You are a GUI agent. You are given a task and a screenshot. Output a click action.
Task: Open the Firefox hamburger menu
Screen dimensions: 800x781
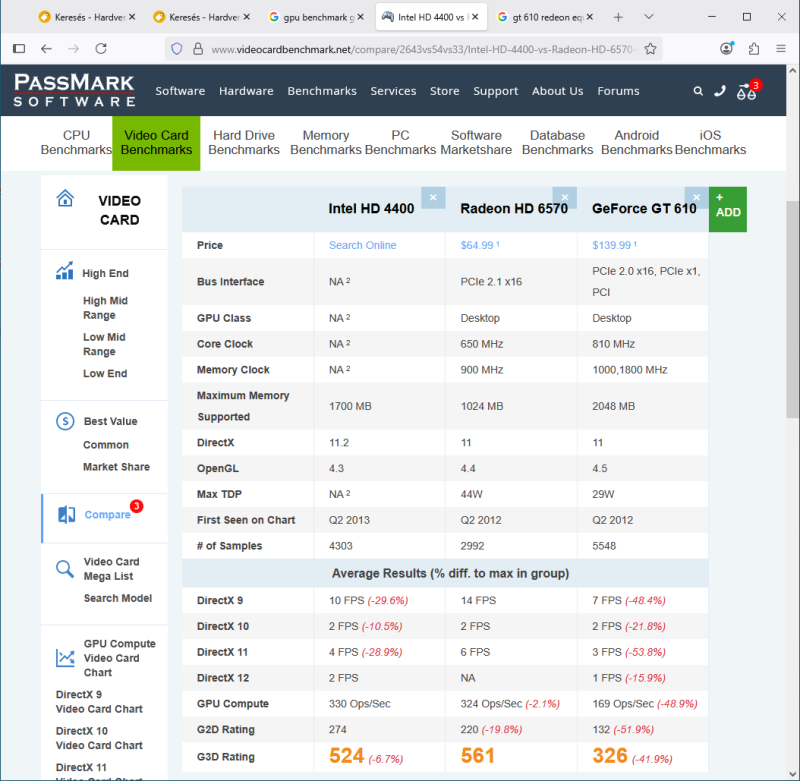[781, 48]
